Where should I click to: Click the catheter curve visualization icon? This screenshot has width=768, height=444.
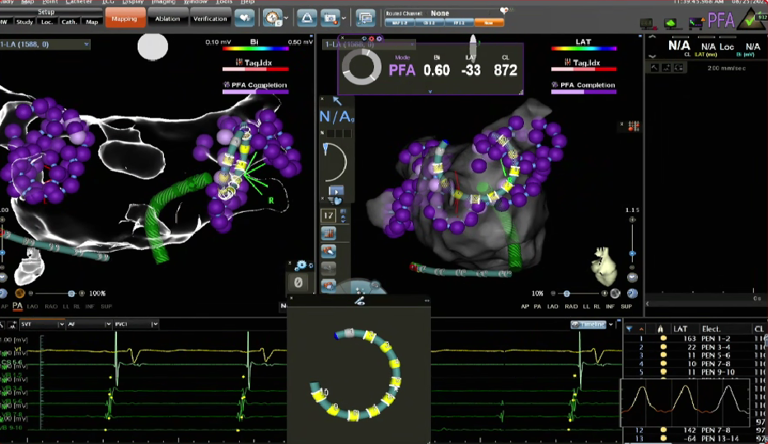click(337, 162)
